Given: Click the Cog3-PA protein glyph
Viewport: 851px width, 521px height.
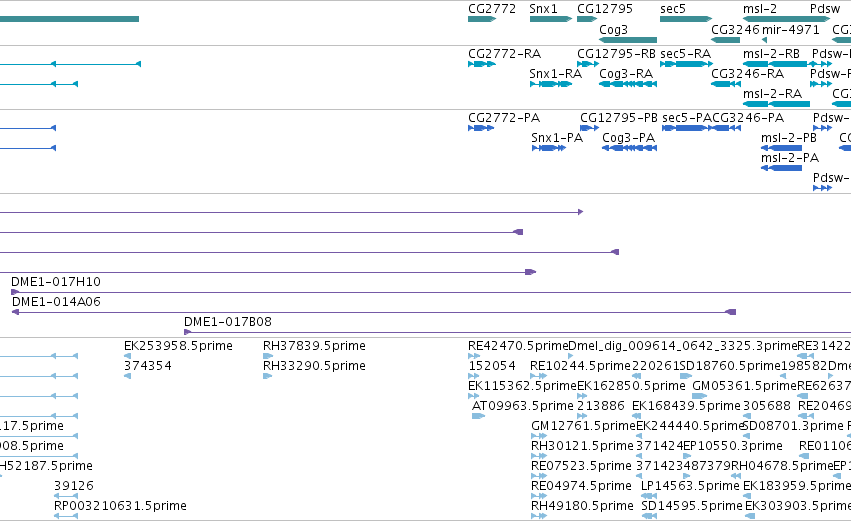Looking at the screenshot, I should [630, 148].
